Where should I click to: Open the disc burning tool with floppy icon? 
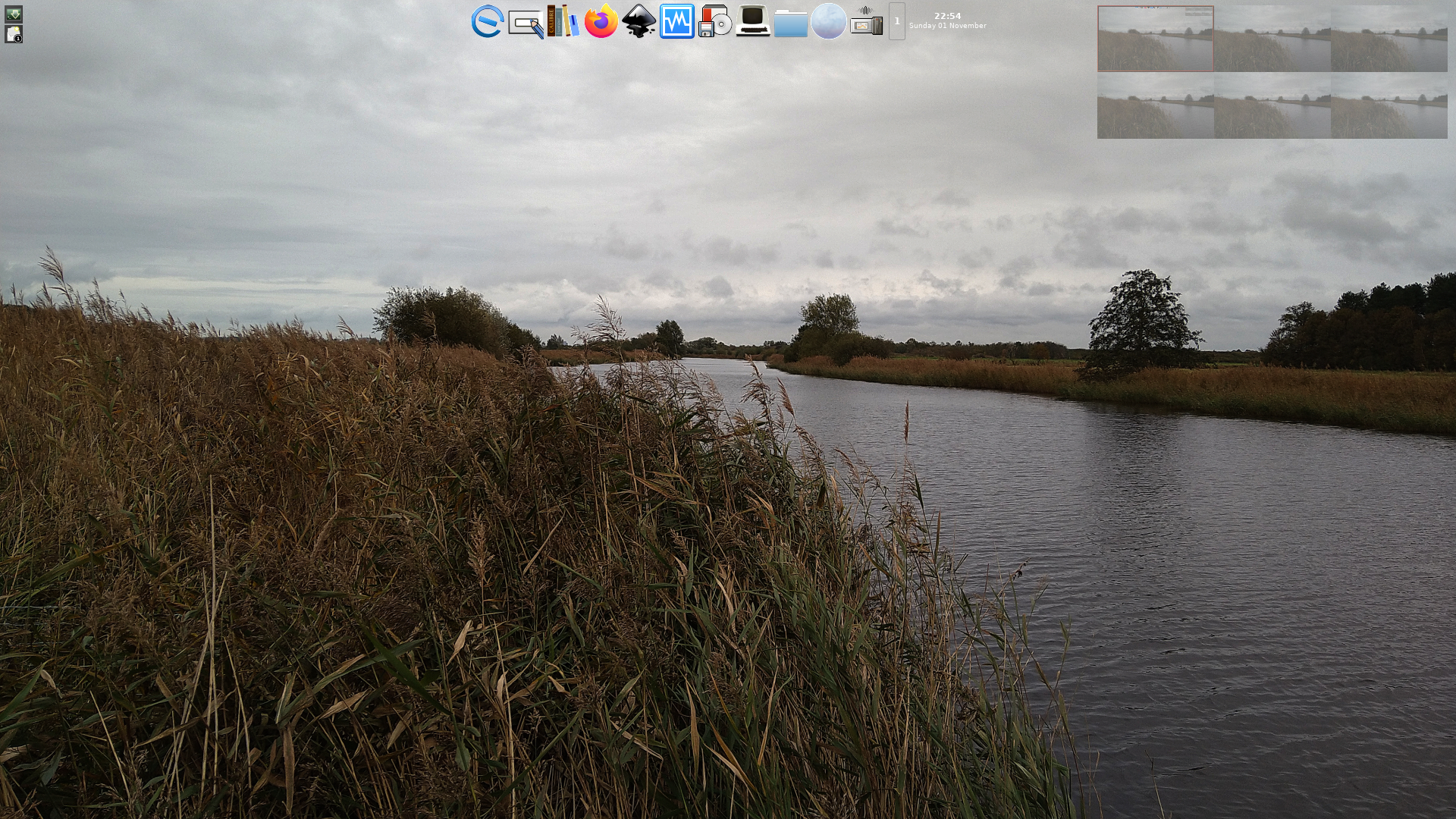[x=714, y=23]
